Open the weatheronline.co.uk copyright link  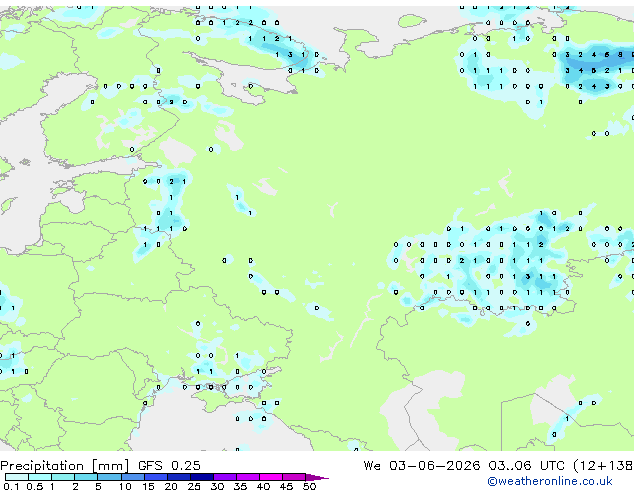[x=549, y=481]
